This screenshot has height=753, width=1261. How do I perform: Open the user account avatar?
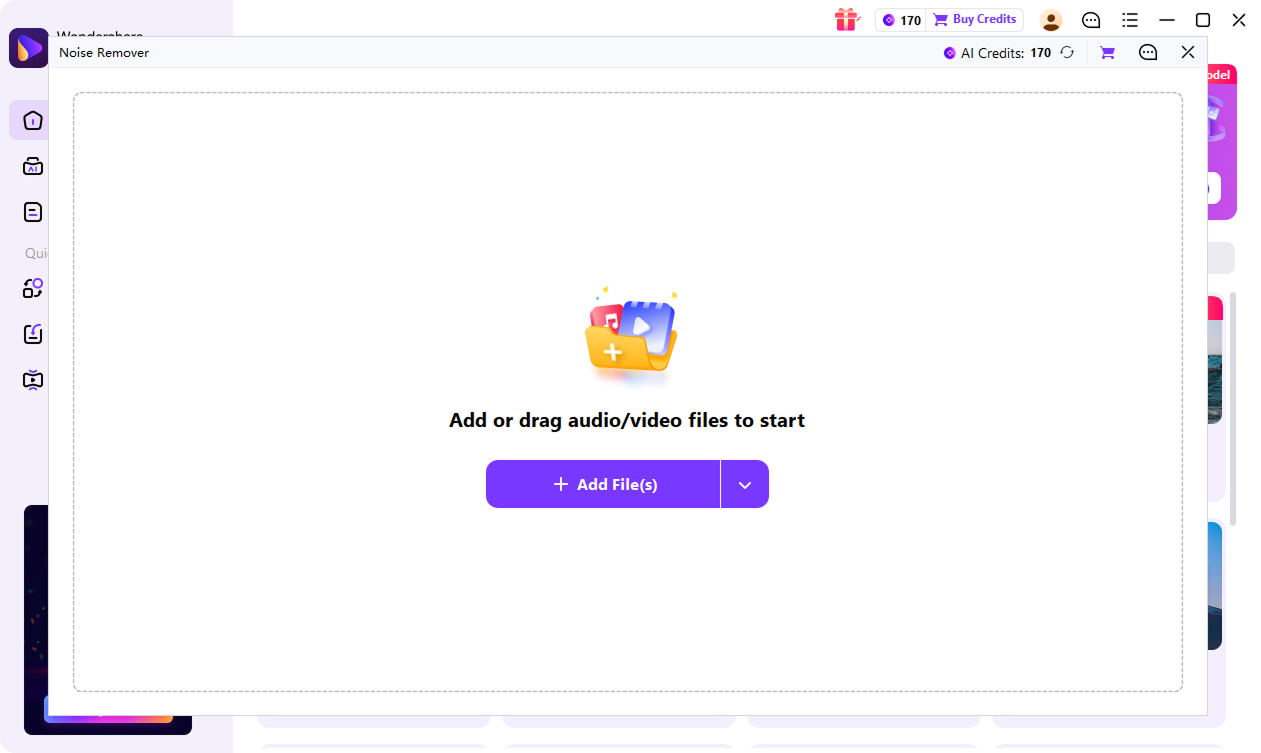pyautogui.click(x=1051, y=20)
